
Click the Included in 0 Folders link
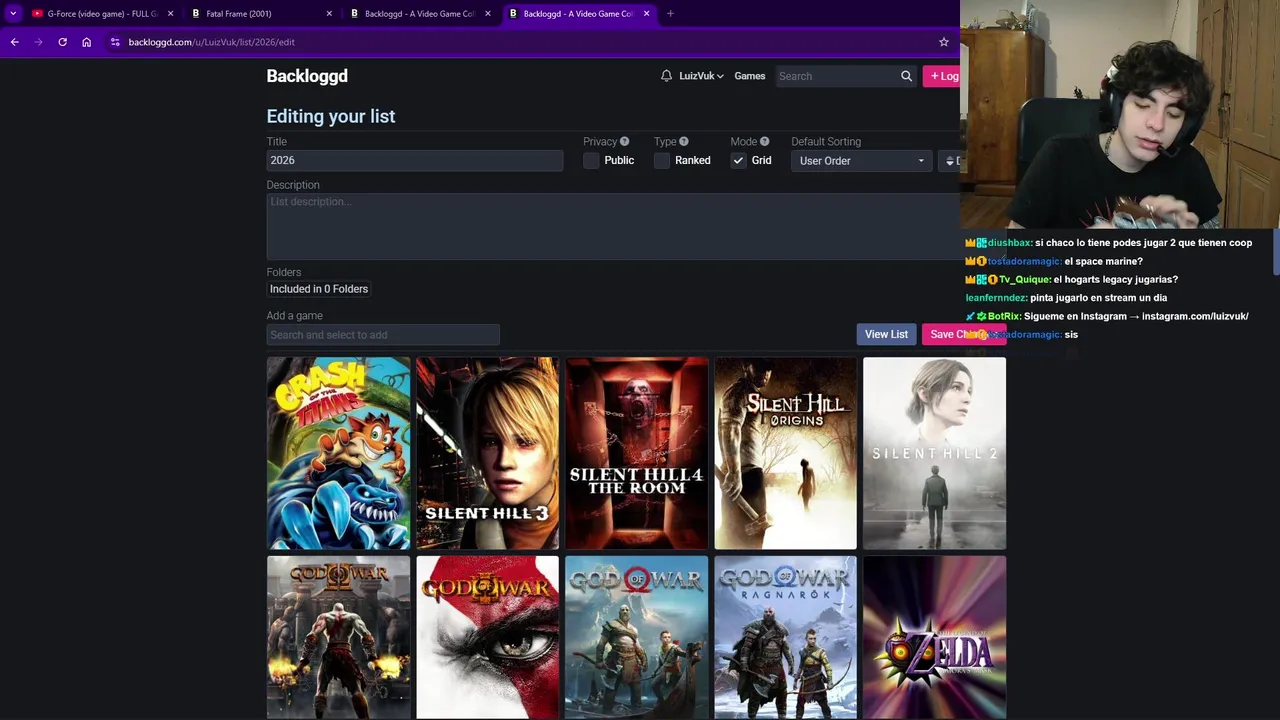pyautogui.click(x=319, y=289)
